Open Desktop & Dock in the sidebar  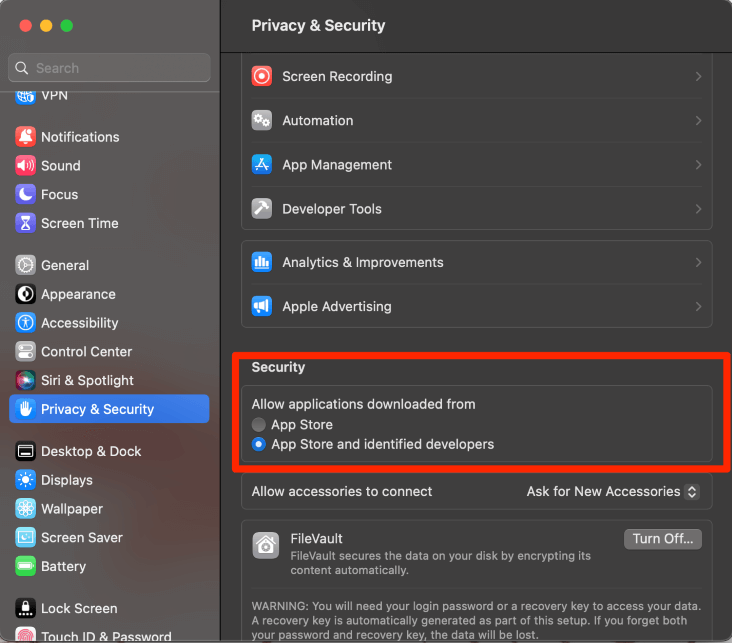click(x=90, y=451)
